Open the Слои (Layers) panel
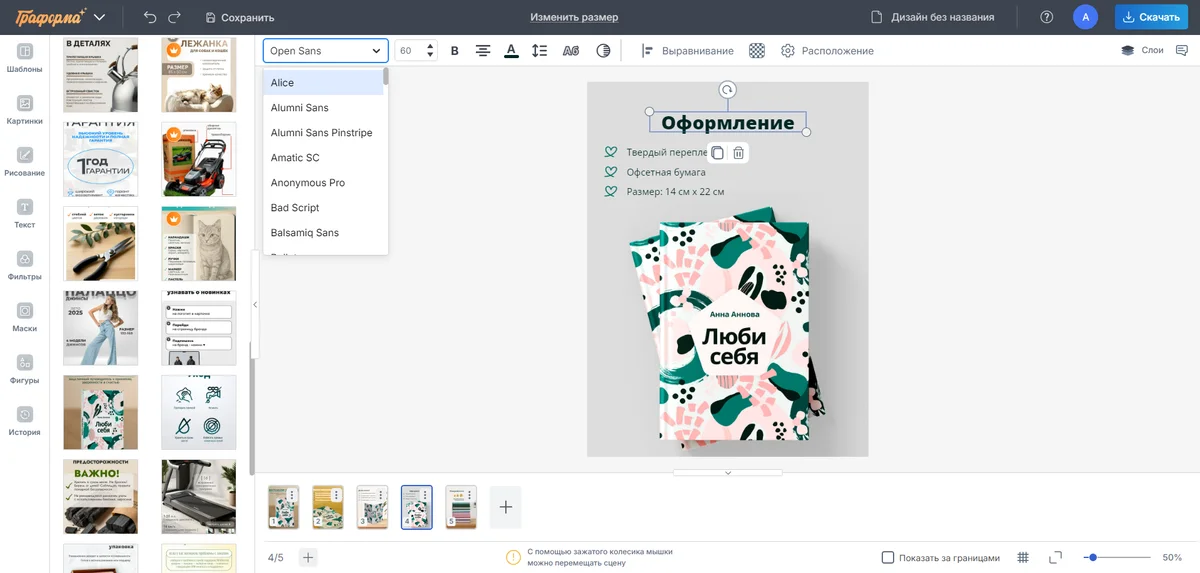The width and height of the screenshot is (1200, 573). coord(1142,50)
